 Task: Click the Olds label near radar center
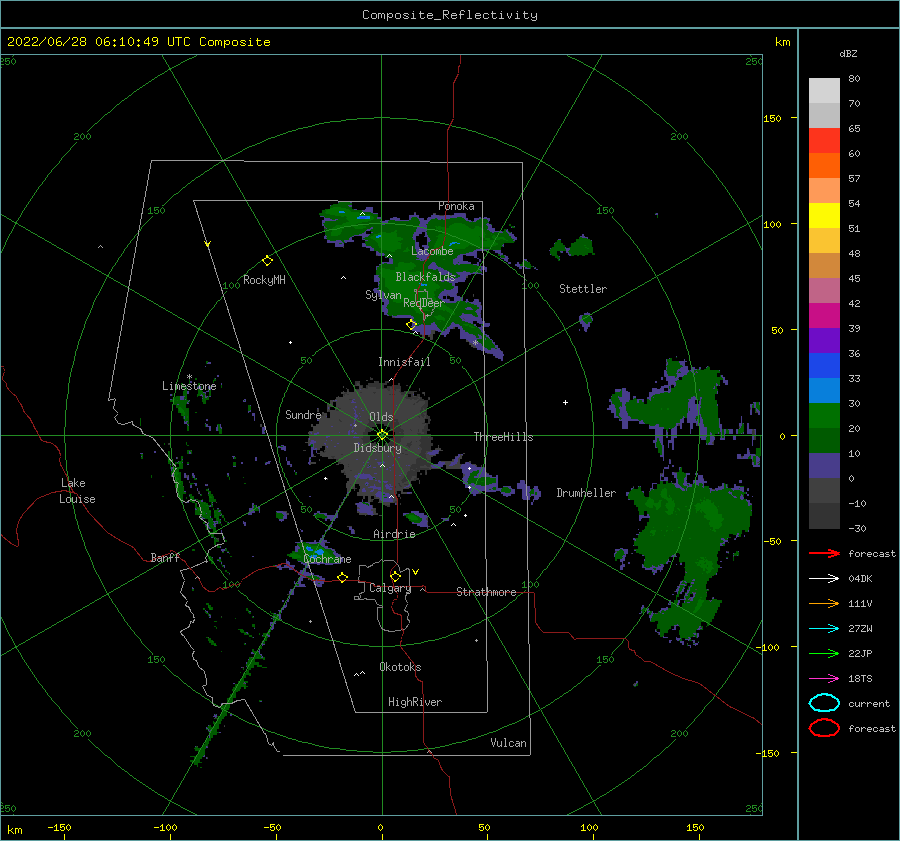tap(381, 417)
